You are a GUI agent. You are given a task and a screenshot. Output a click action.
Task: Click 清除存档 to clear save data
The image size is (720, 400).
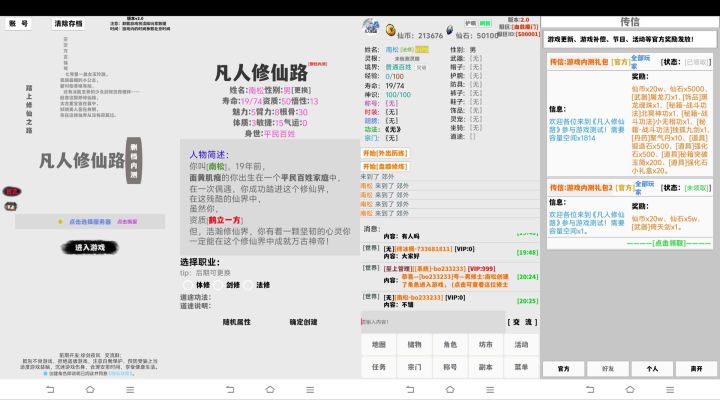point(68,23)
